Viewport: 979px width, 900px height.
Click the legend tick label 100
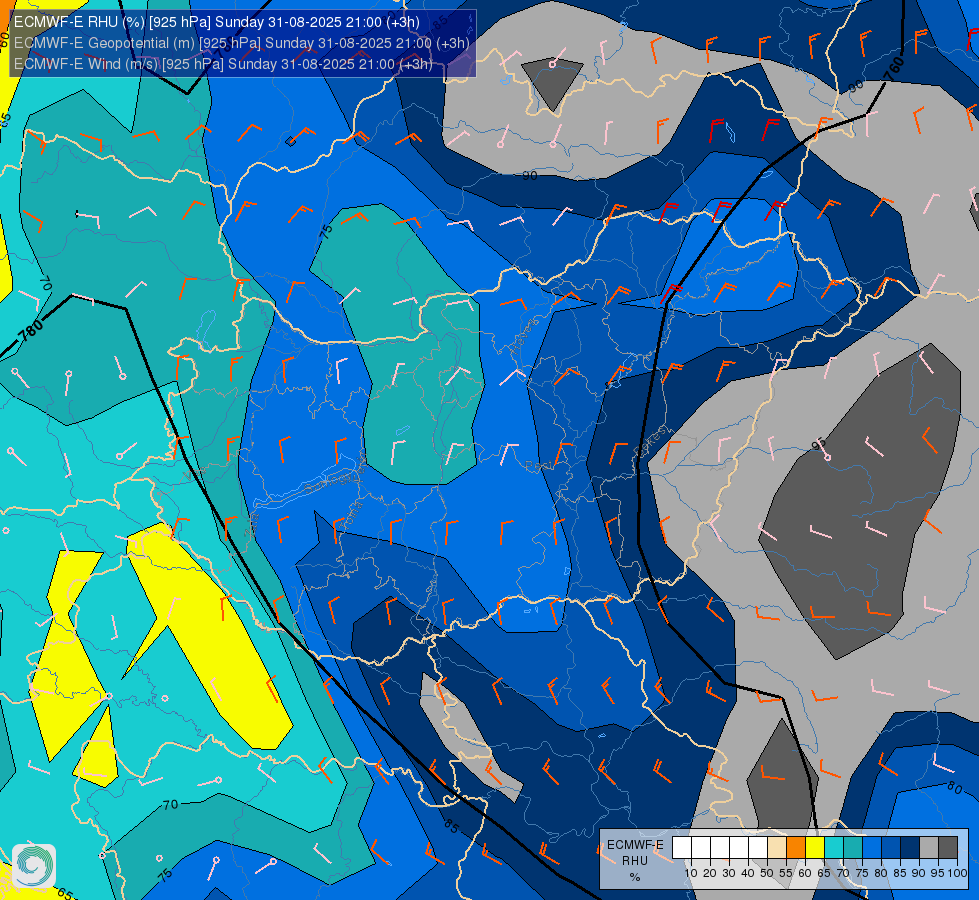pos(957,873)
